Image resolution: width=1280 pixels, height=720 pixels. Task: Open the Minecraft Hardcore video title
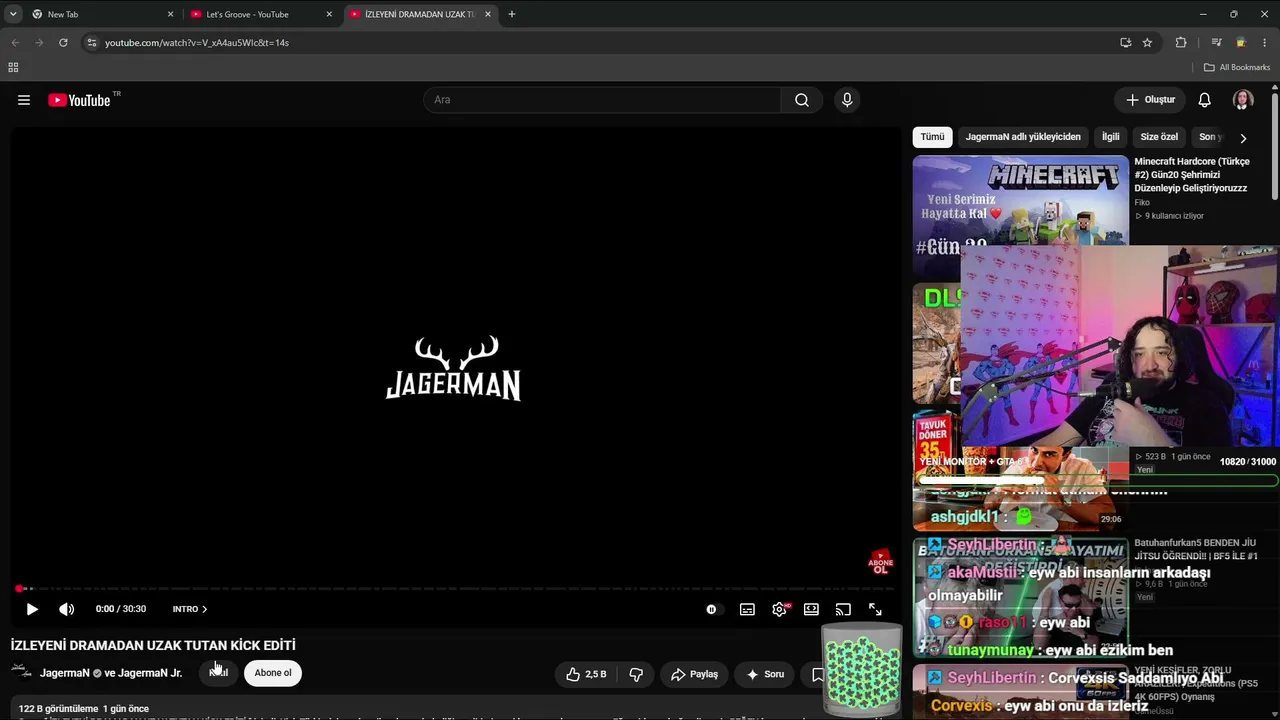tap(1192, 174)
